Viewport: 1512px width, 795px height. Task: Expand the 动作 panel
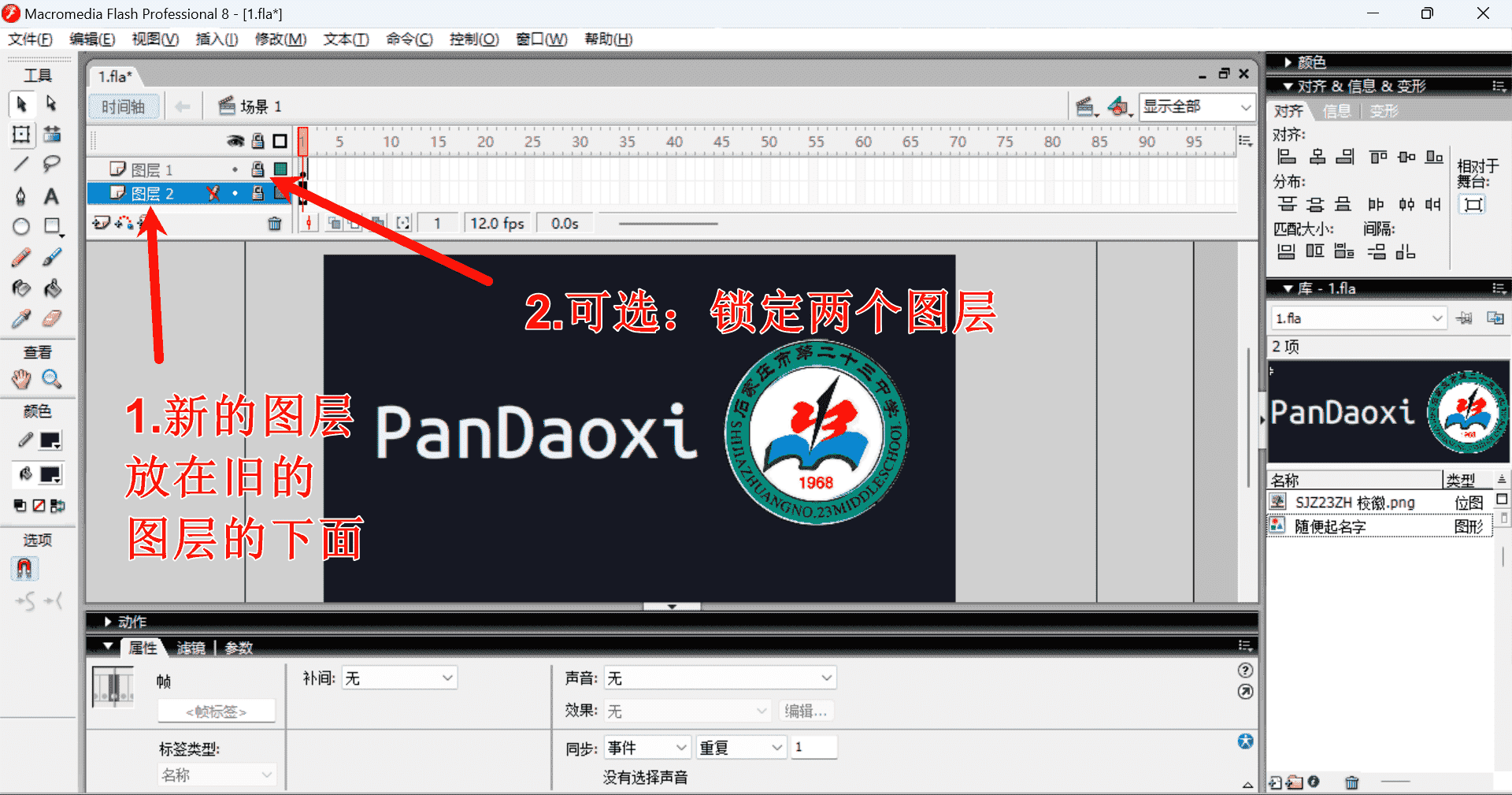pyautogui.click(x=109, y=622)
